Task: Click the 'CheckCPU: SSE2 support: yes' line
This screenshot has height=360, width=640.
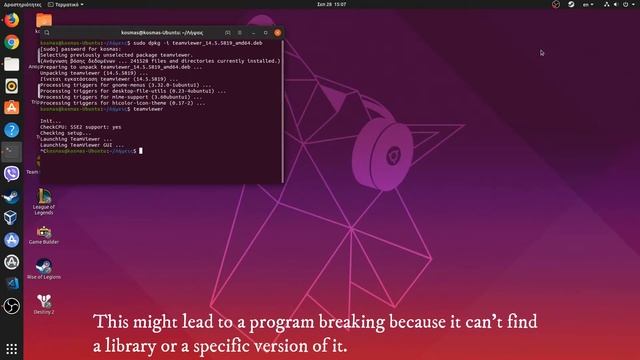Action: pyautogui.click(x=80, y=127)
